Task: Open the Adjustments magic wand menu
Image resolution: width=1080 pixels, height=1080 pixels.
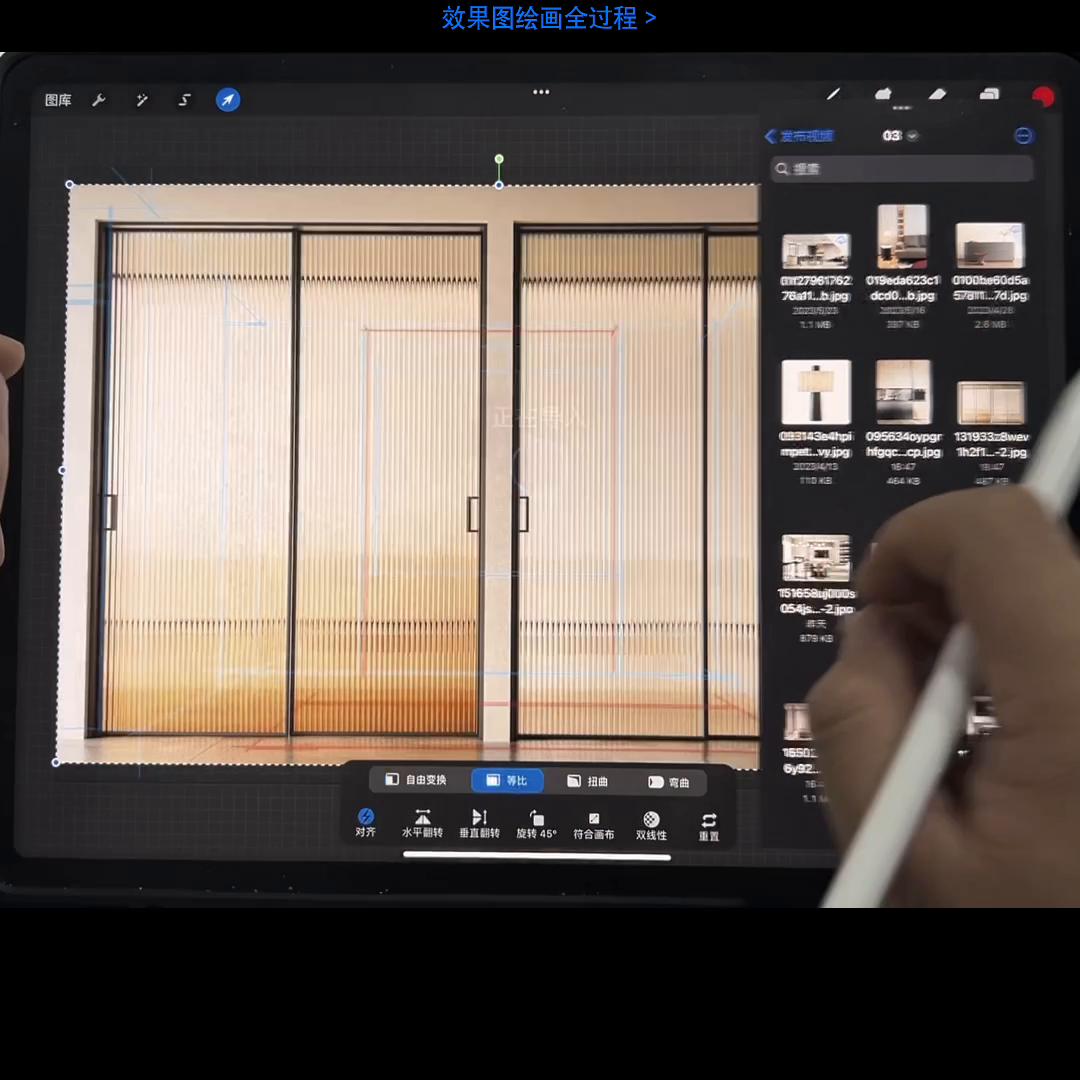Action: pyautogui.click(x=141, y=99)
